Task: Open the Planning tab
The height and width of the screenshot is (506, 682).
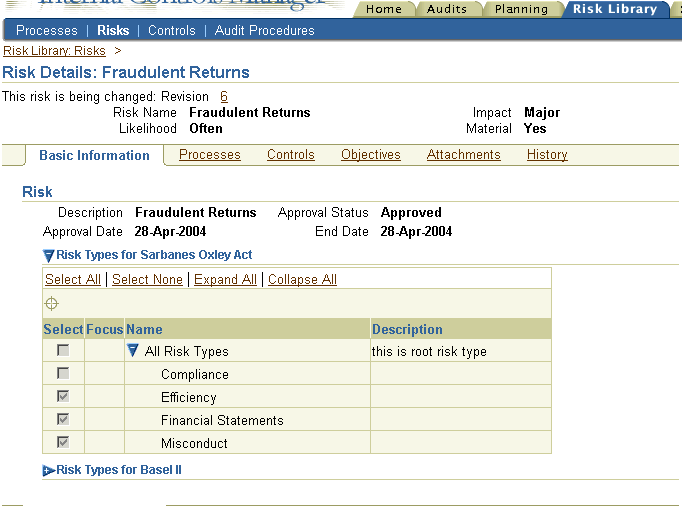Action: (x=521, y=9)
